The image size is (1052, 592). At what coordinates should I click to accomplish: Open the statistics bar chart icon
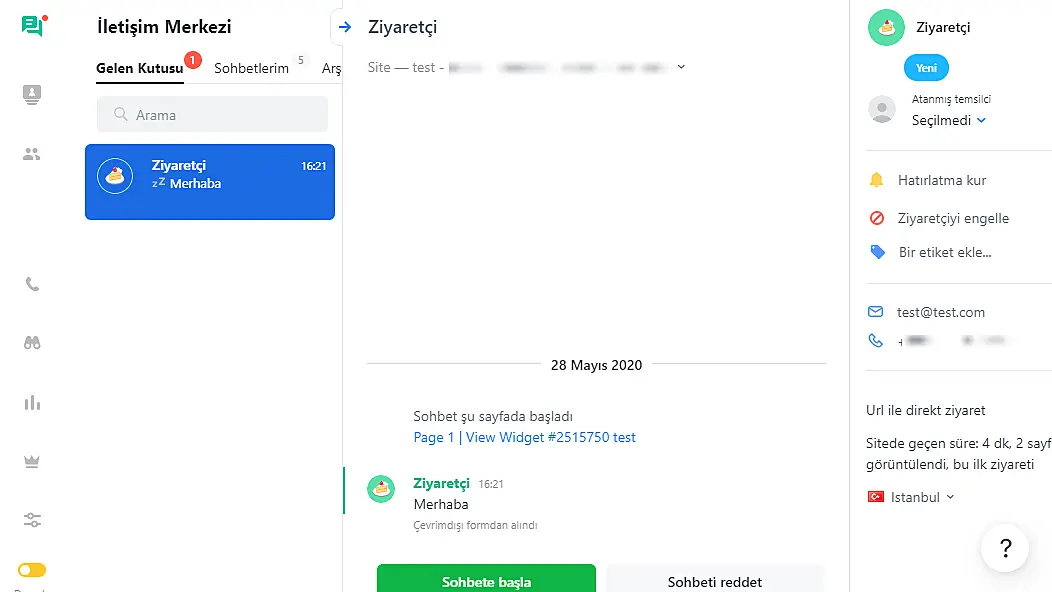pos(32,403)
